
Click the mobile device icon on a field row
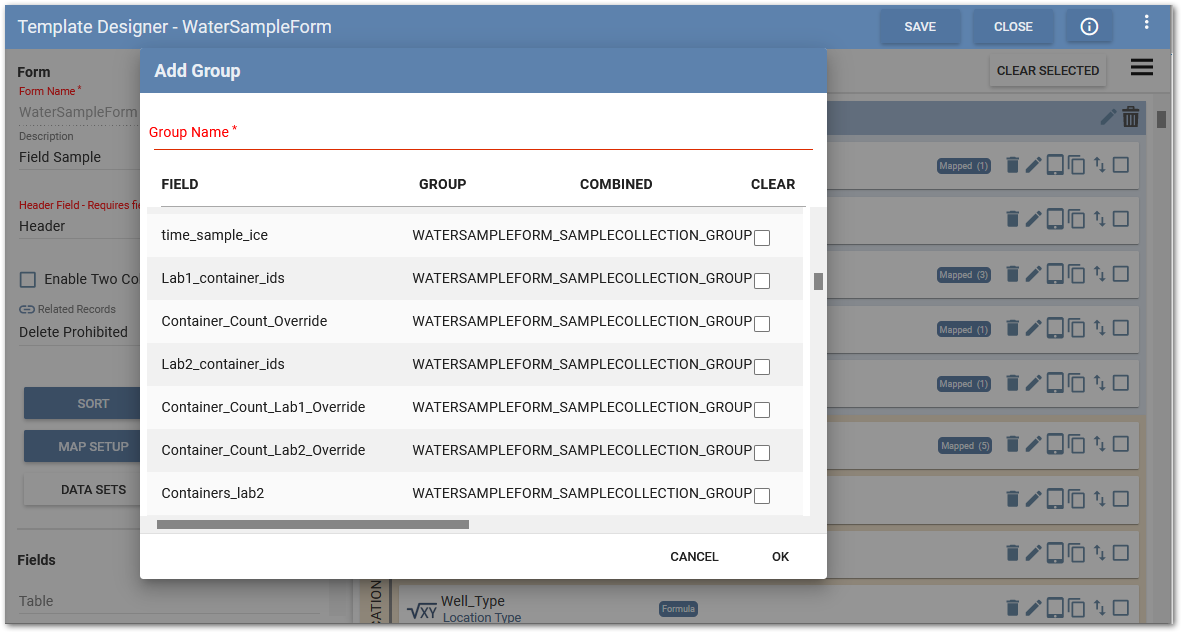click(1057, 219)
